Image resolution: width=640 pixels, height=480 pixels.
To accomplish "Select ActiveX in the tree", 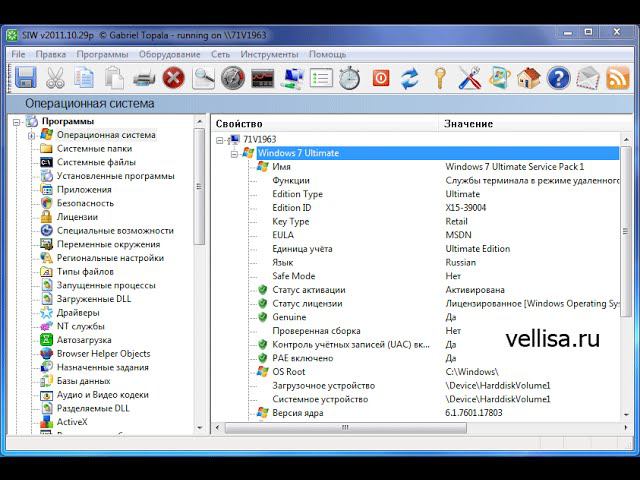I will [72, 422].
